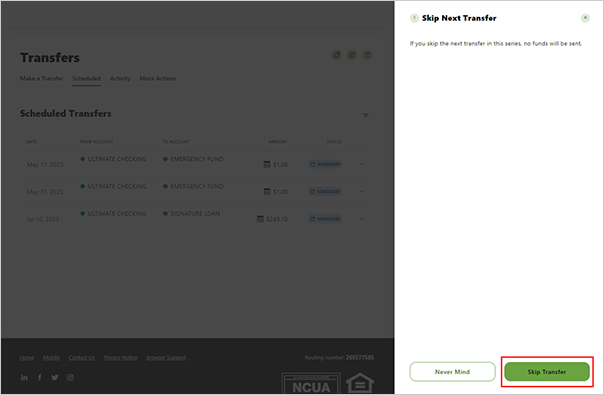This screenshot has height=395, width=604.
Task: Open the Home footer link
Action: (x=27, y=358)
